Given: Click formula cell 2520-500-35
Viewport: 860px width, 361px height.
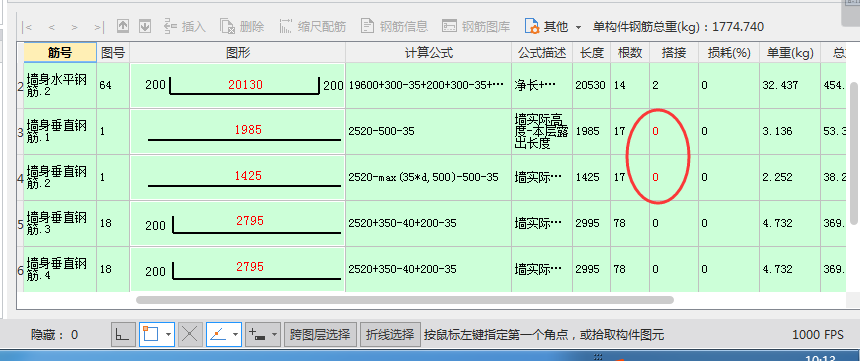Looking at the screenshot, I should (428, 131).
